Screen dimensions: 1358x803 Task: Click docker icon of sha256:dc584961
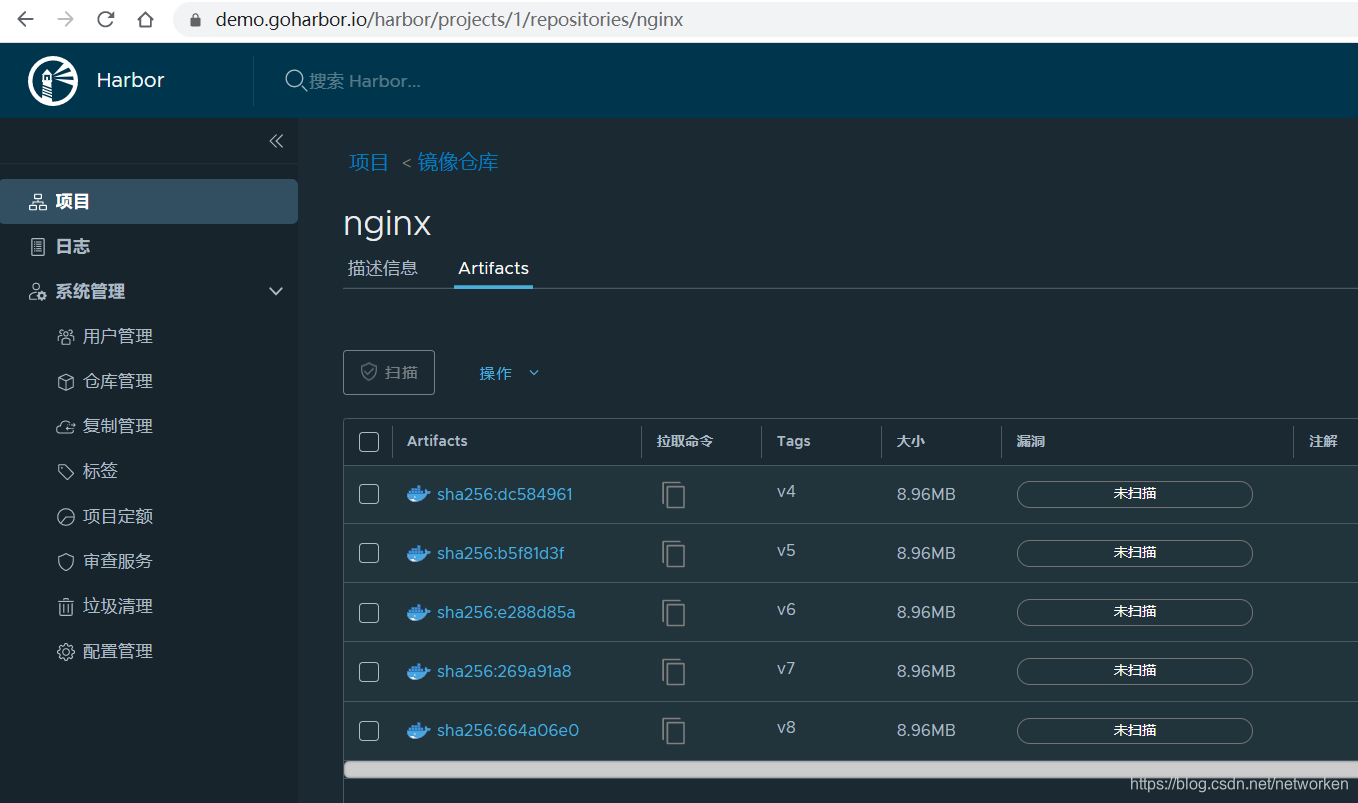coord(419,494)
